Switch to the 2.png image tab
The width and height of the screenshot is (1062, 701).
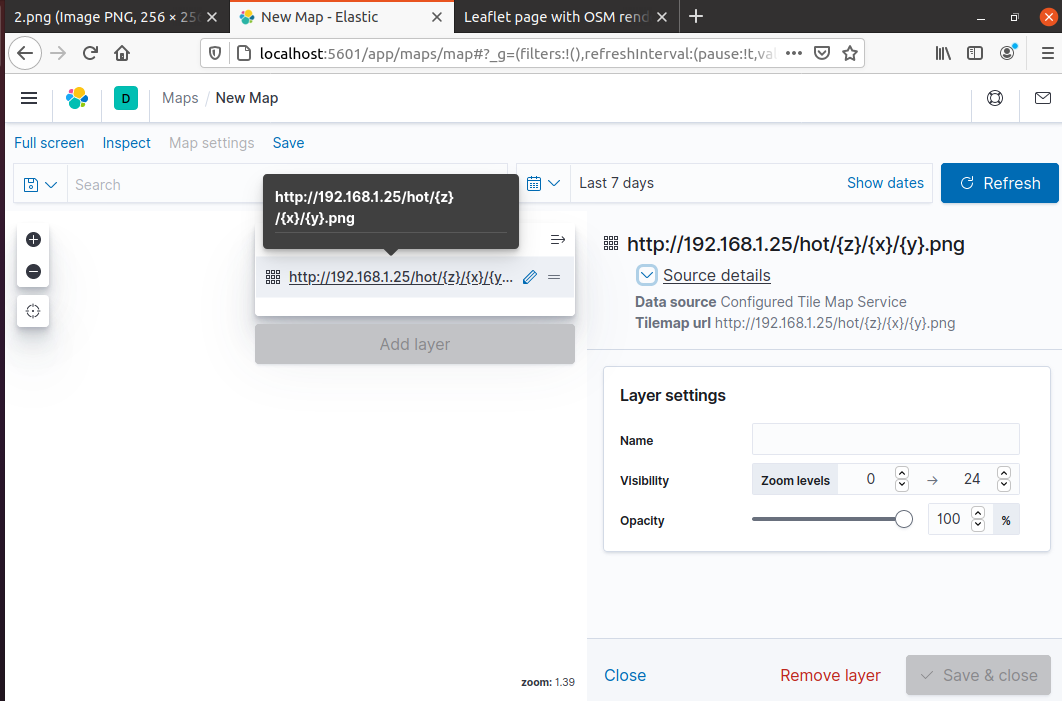[x=106, y=17]
